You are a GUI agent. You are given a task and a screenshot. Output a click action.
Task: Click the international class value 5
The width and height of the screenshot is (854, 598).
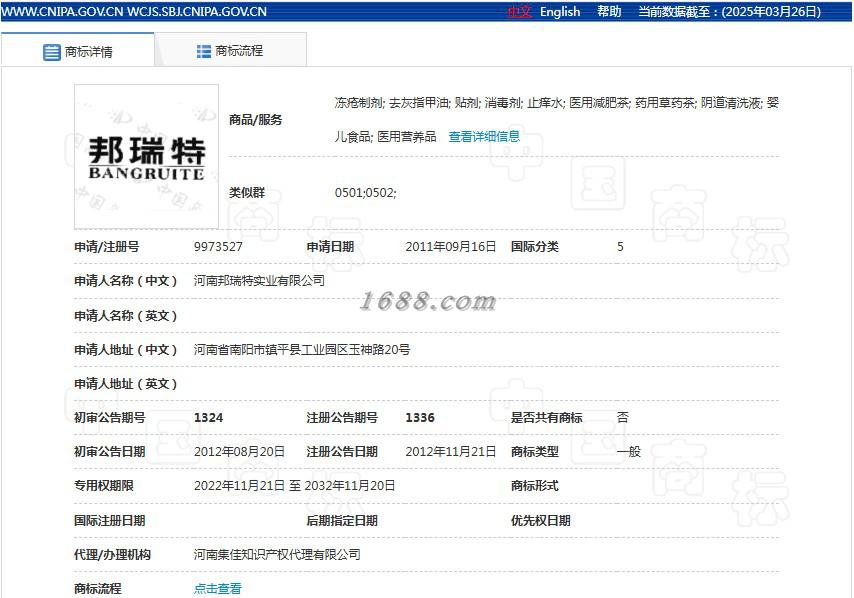click(x=620, y=247)
